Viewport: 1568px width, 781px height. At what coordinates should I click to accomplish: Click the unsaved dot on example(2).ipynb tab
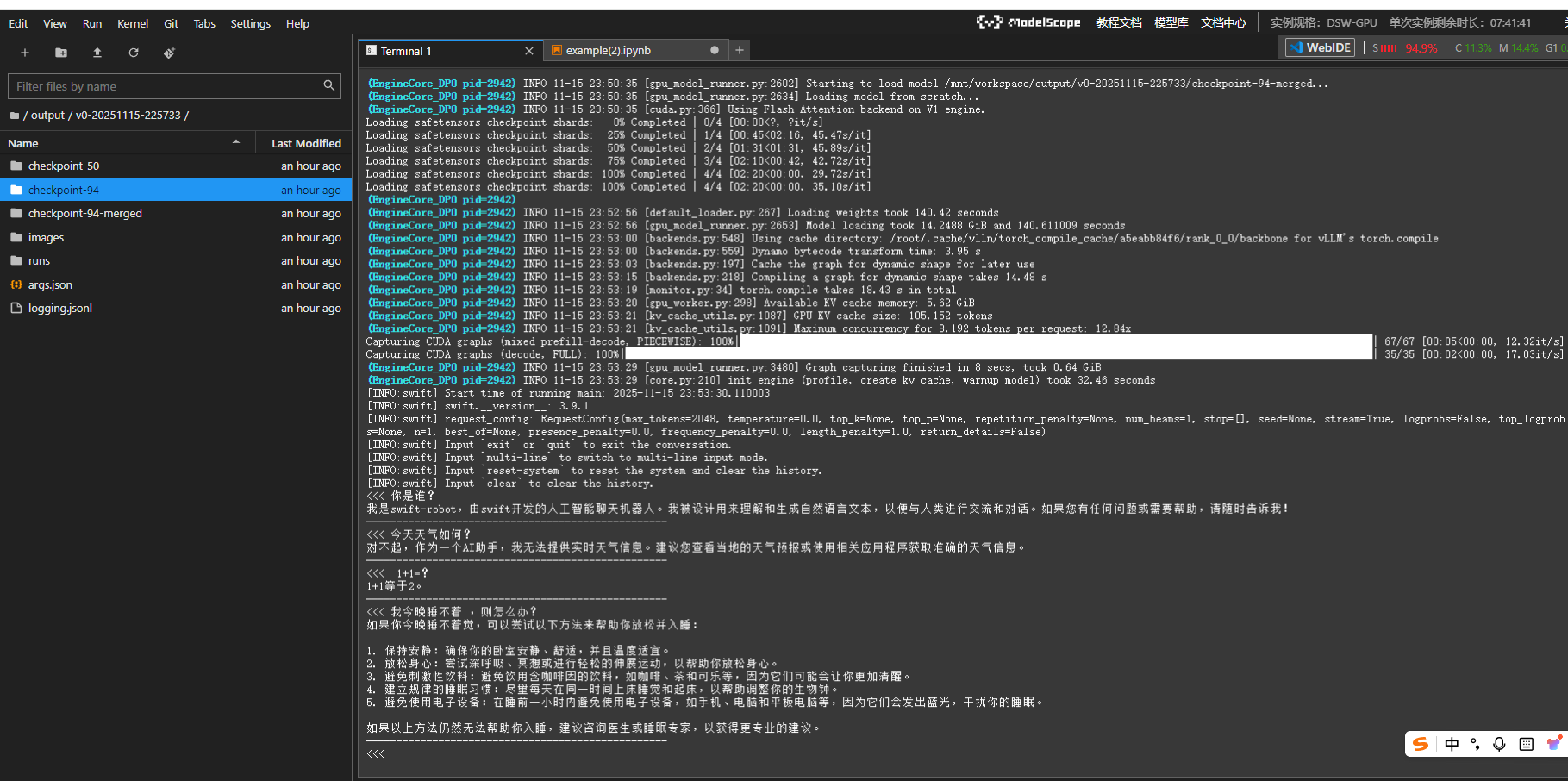(715, 50)
